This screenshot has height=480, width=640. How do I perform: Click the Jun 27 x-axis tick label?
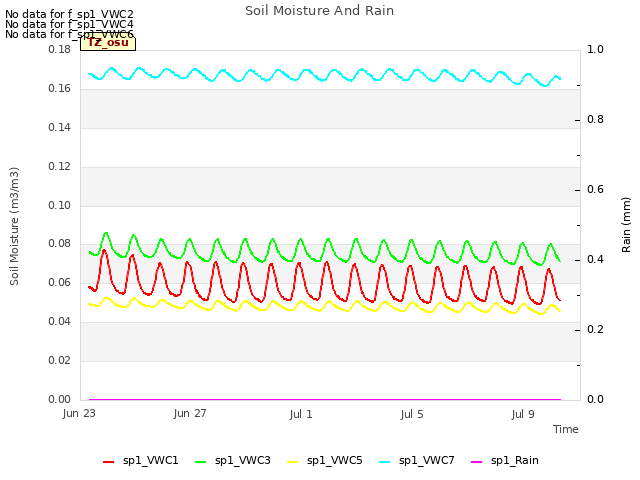coord(190,414)
